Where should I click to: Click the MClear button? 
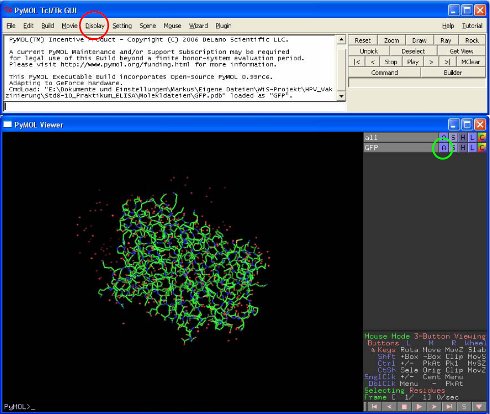coord(470,62)
